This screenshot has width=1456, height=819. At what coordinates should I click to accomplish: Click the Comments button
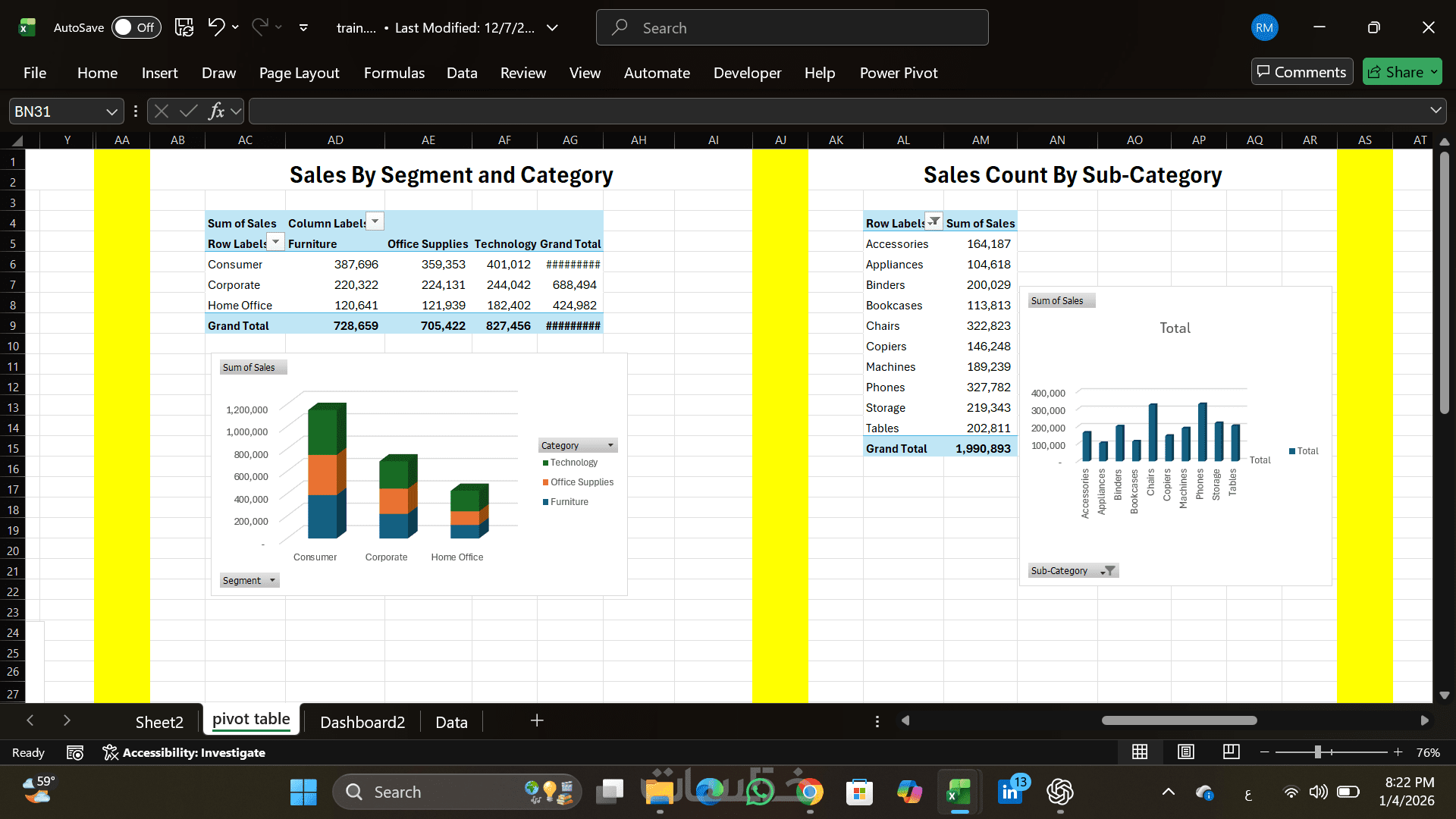(x=1301, y=72)
